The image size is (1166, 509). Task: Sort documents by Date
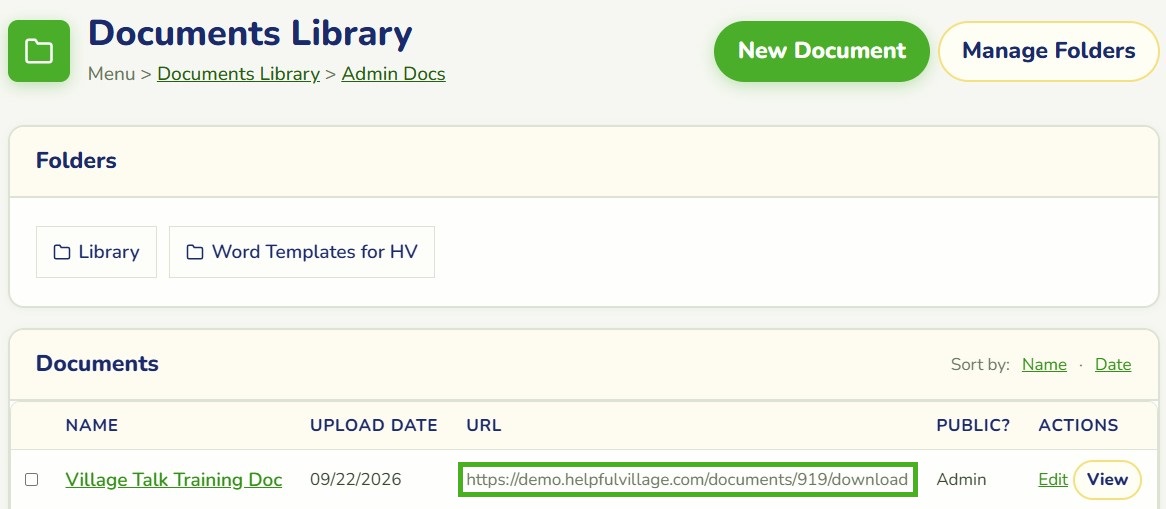1113,365
